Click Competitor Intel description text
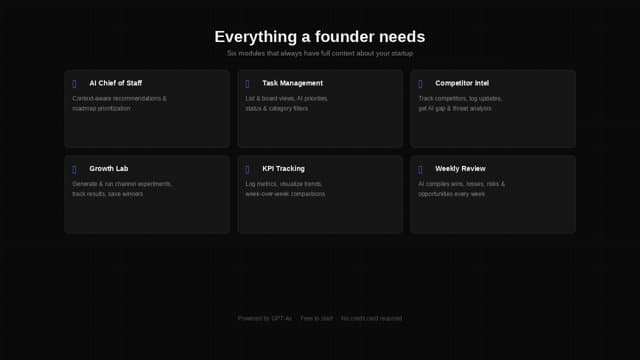 (460, 104)
